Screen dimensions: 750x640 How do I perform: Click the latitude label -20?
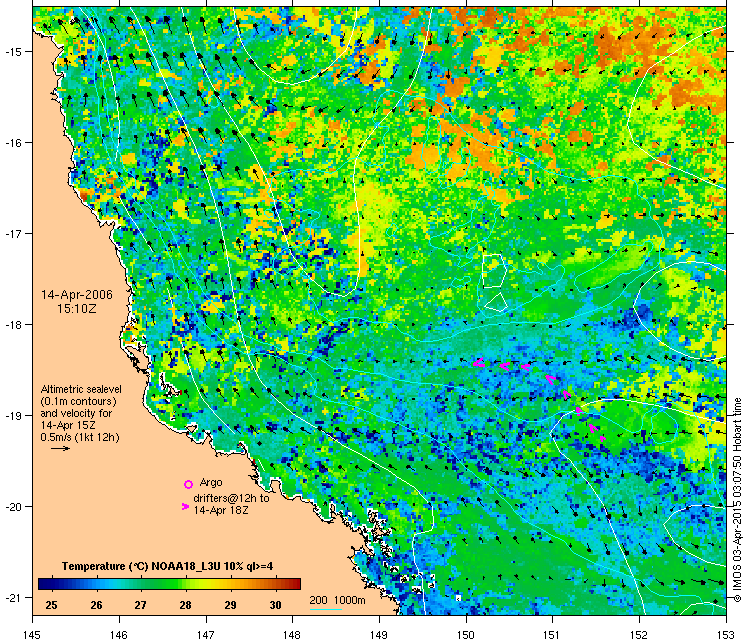(12, 507)
